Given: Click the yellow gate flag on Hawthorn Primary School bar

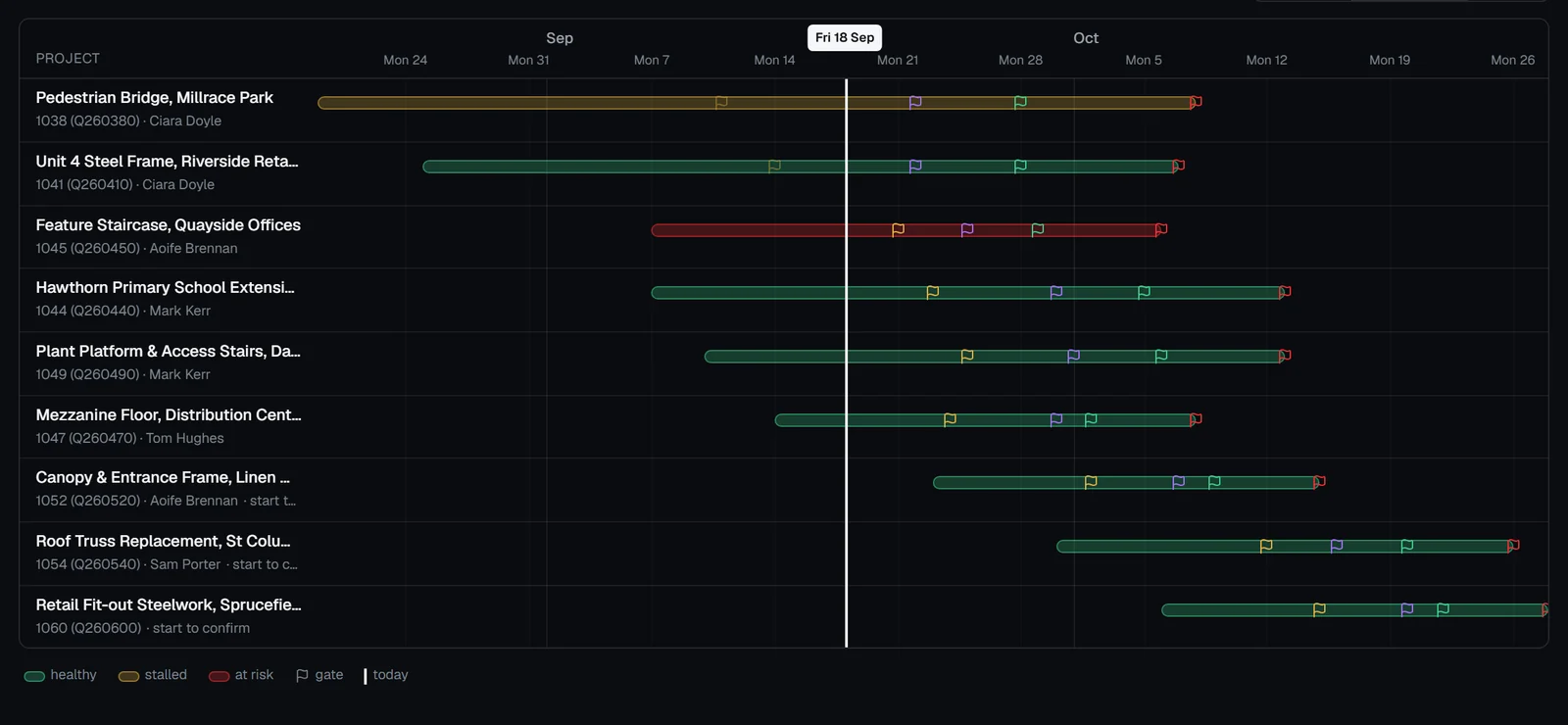Looking at the screenshot, I should [933, 292].
